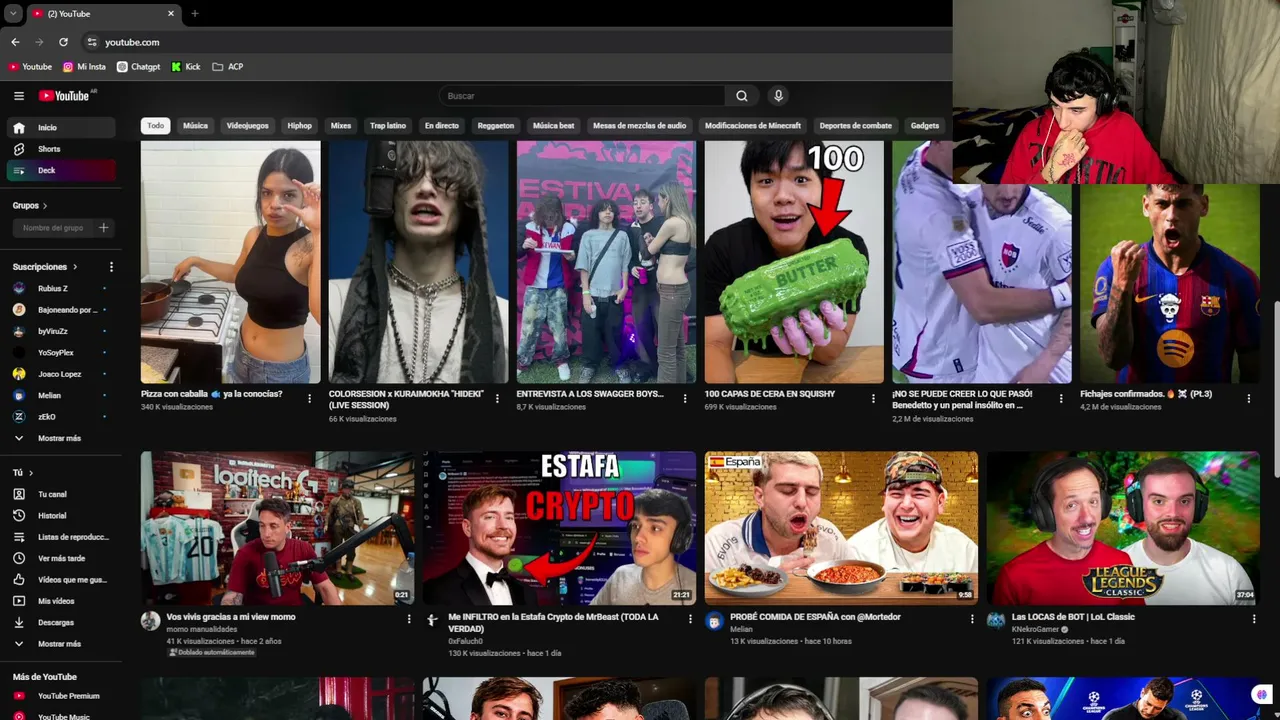Filter by Hiphop chip
Image resolution: width=1280 pixels, height=720 pixels.
click(300, 126)
